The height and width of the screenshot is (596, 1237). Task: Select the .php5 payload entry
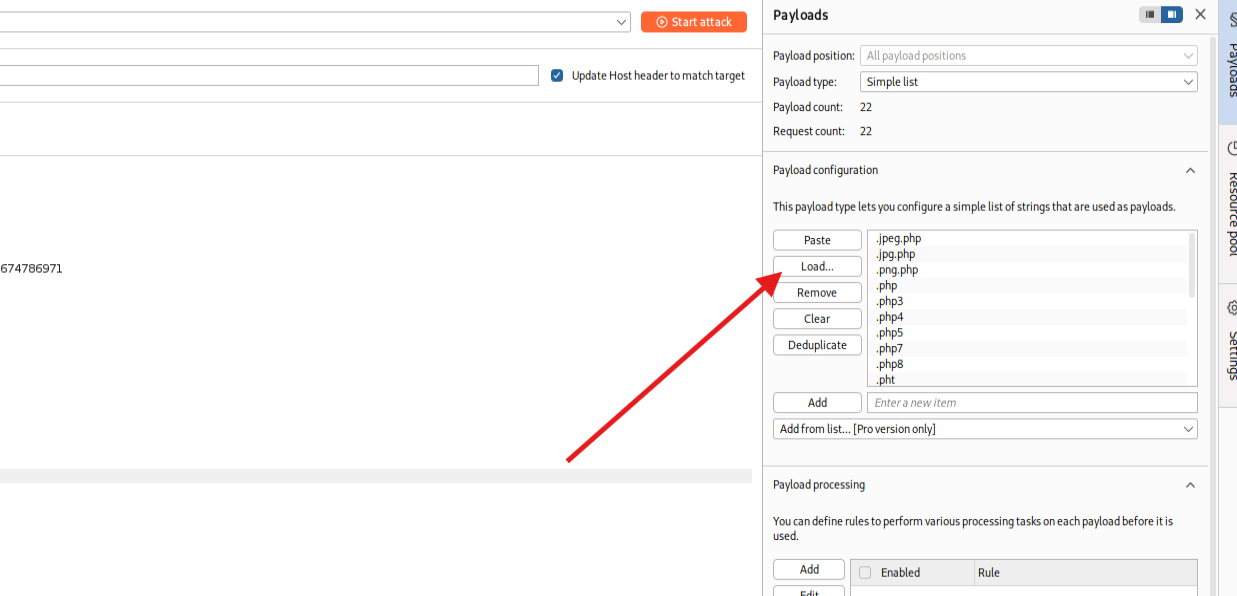[x=890, y=333]
